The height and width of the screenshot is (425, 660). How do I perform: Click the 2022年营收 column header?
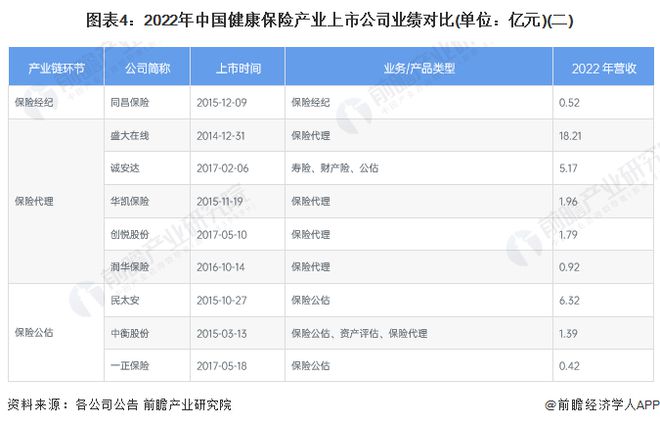604,68
